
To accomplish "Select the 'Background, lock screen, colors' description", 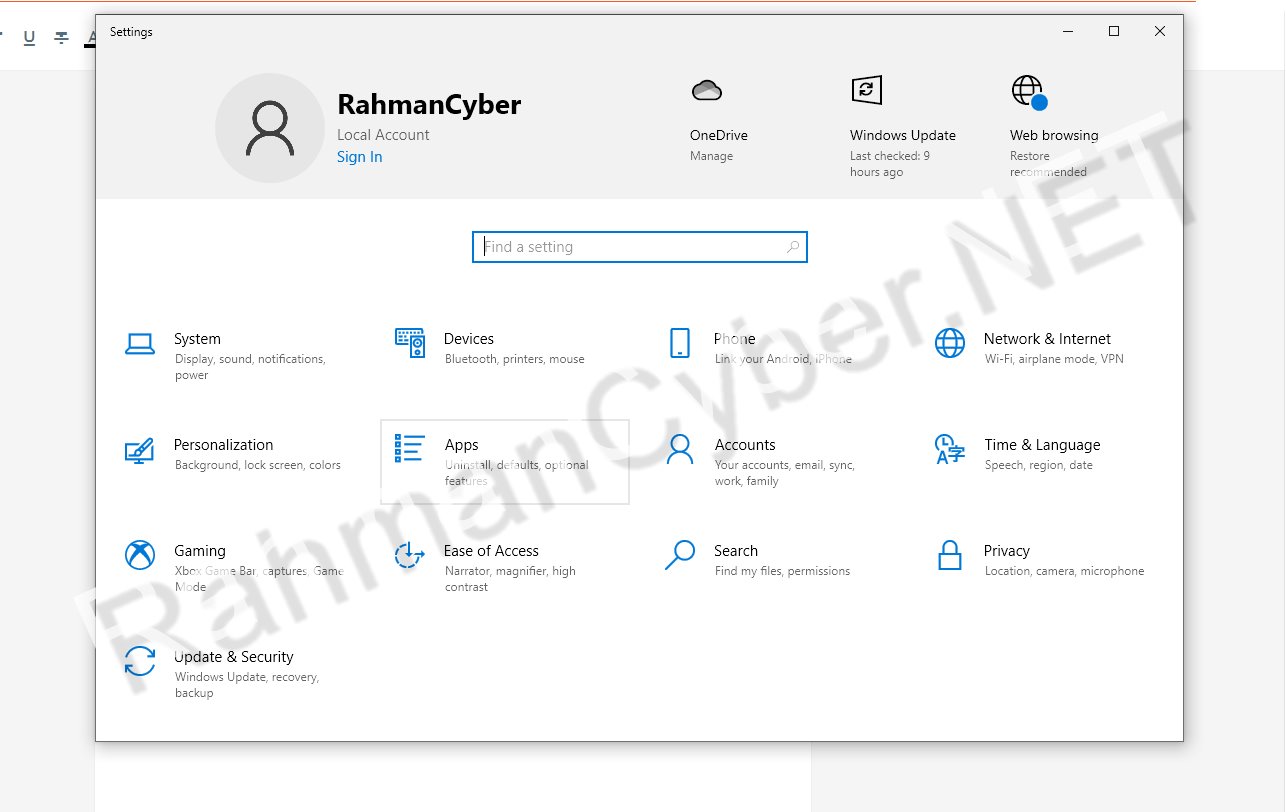I will pyautogui.click(x=258, y=465).
